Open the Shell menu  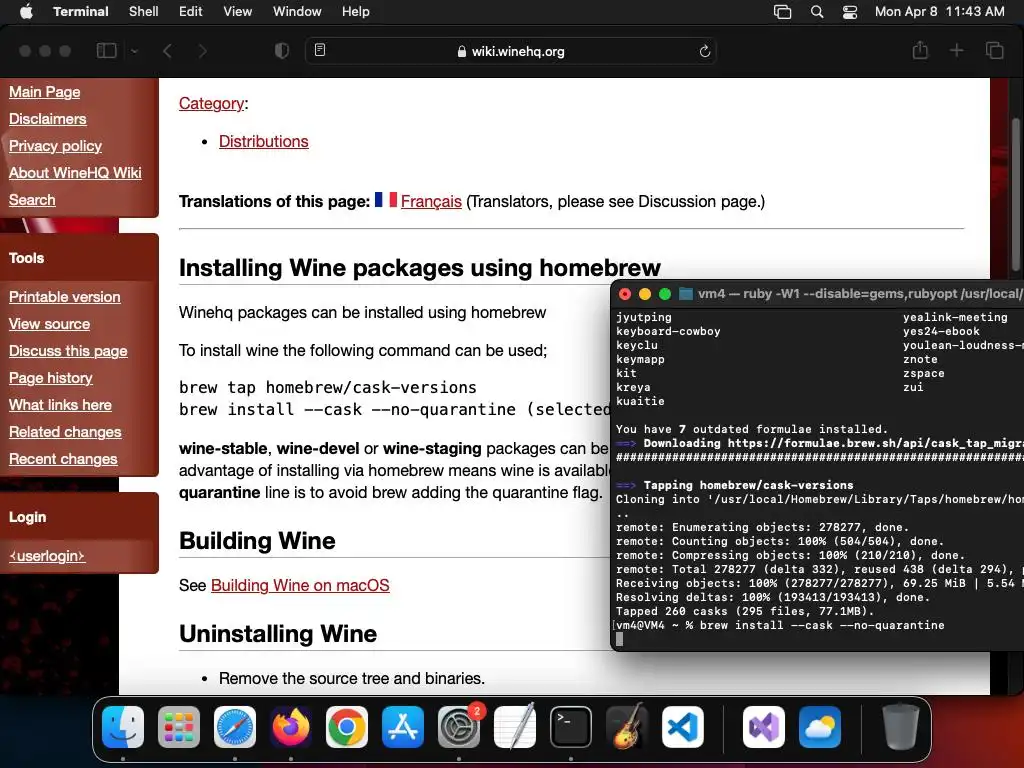click(x=144, y=12)
